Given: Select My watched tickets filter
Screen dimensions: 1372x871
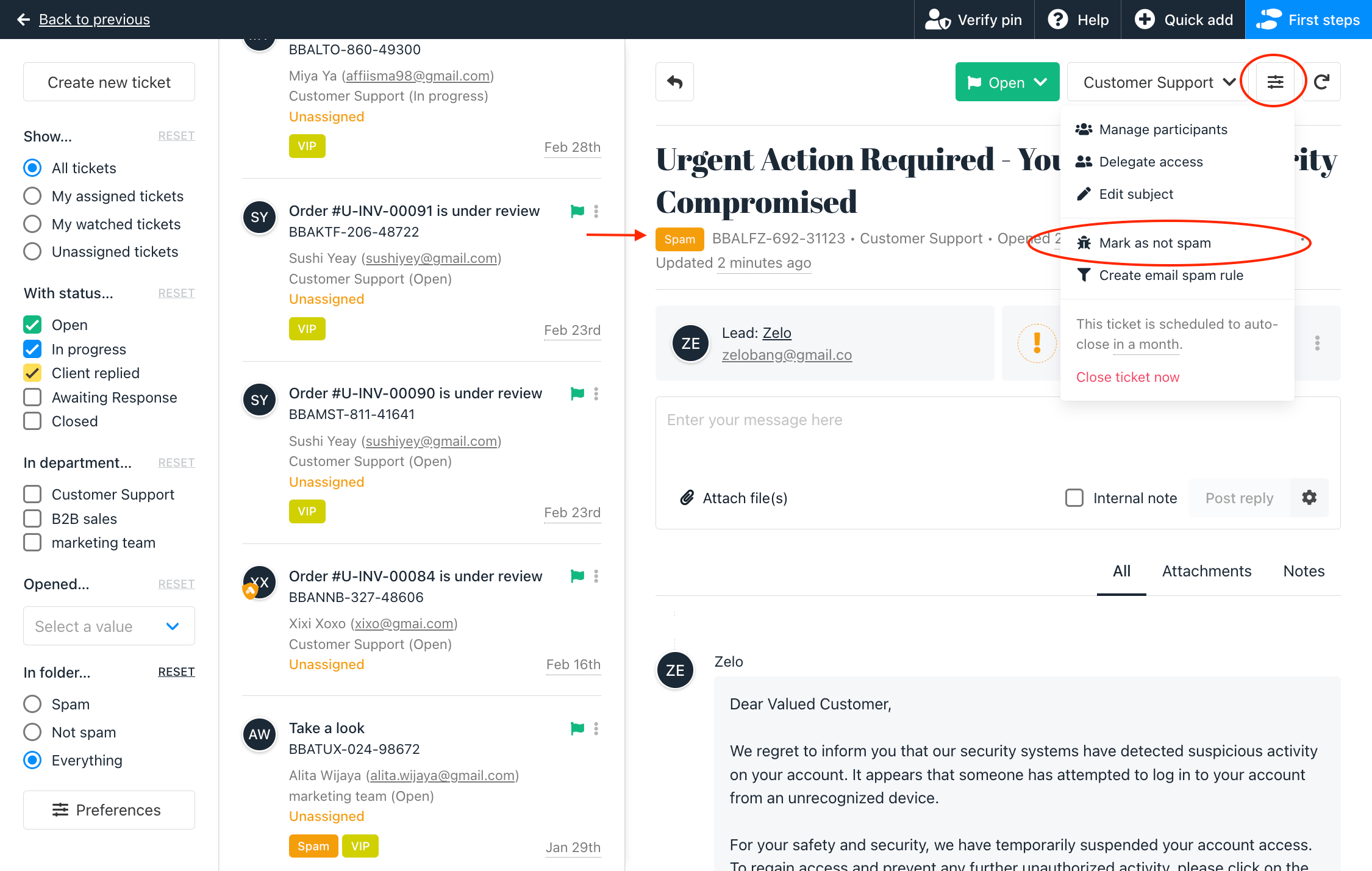Looking at the screenshot, I should [x=32, y=224].
